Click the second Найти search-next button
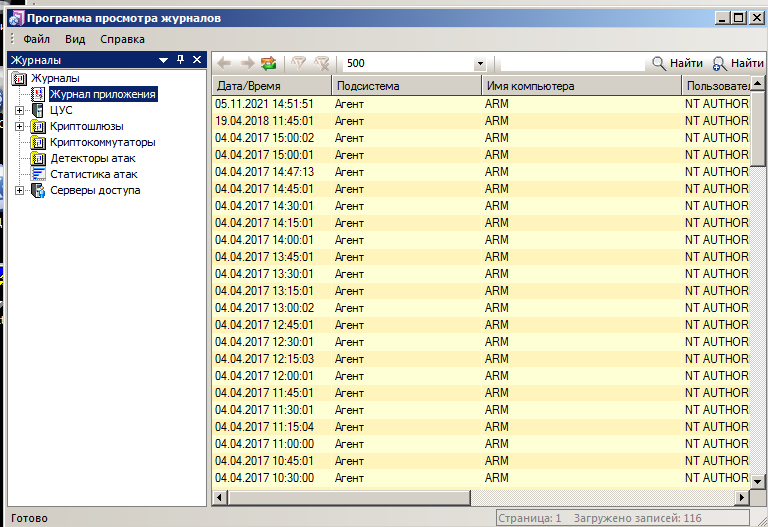Image resolution: width=768 pixels, height=527 pixels. 738,63
